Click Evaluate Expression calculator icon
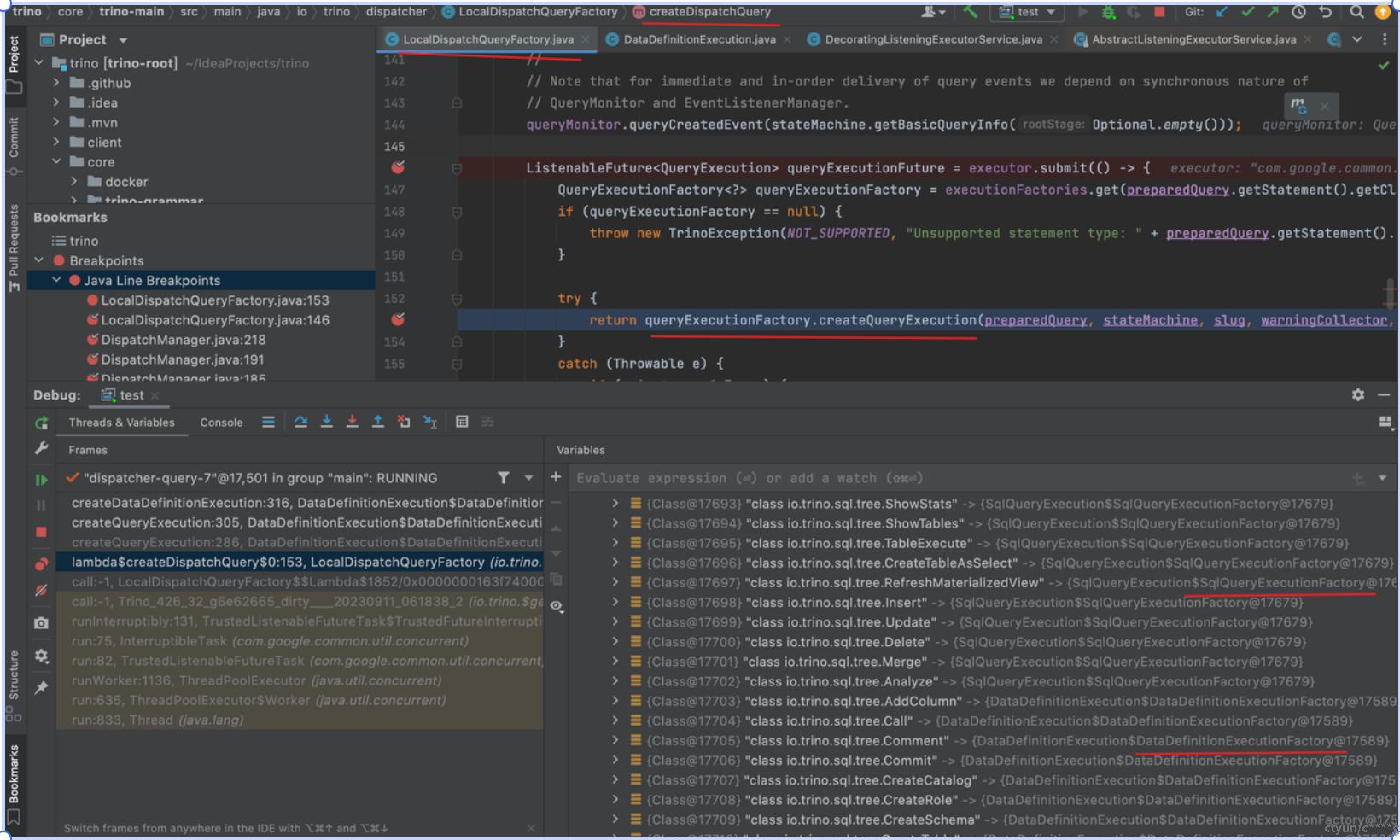The width and height of the screenshot is (1400, 840). click(462, 422)
